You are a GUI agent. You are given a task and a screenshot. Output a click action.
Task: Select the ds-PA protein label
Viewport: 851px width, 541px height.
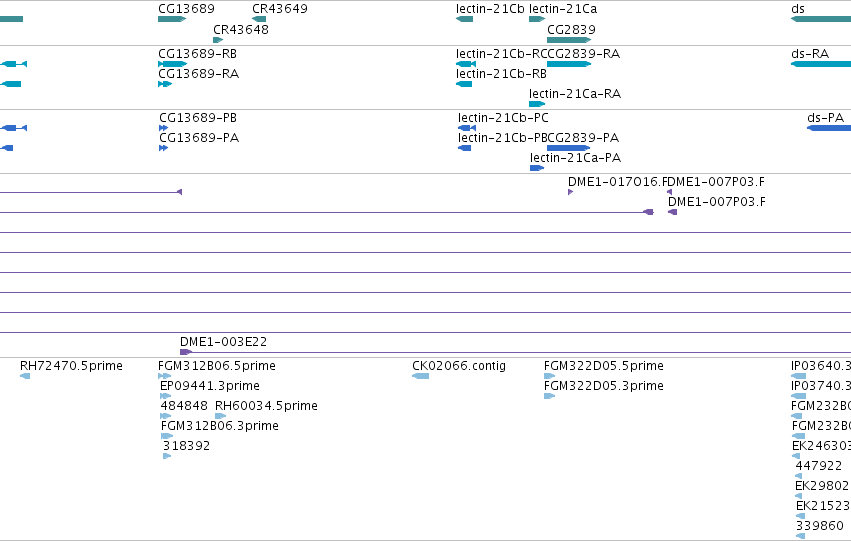coord(825,117)
